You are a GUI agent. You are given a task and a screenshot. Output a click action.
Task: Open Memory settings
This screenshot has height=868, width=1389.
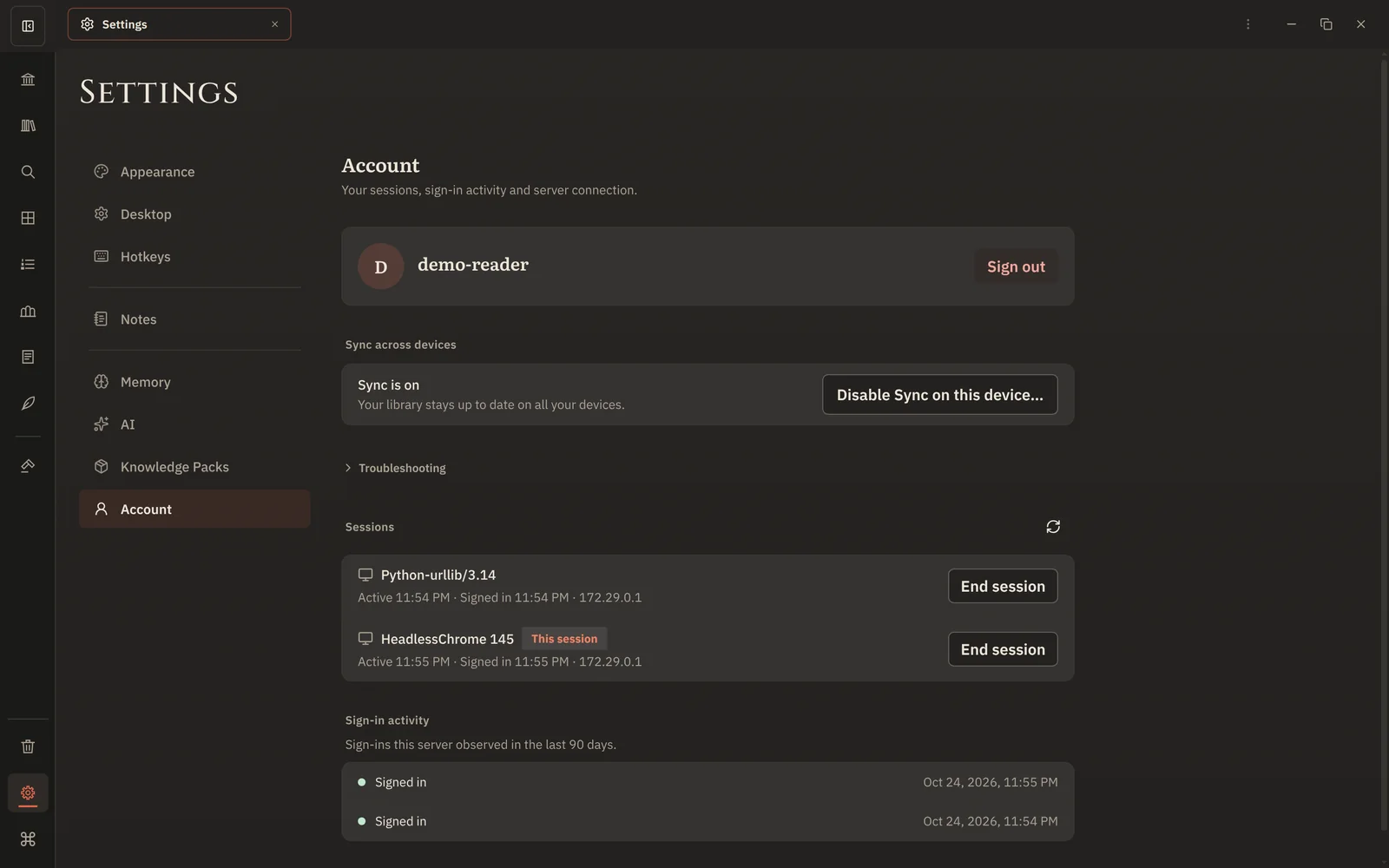click(x=194, y=382)
